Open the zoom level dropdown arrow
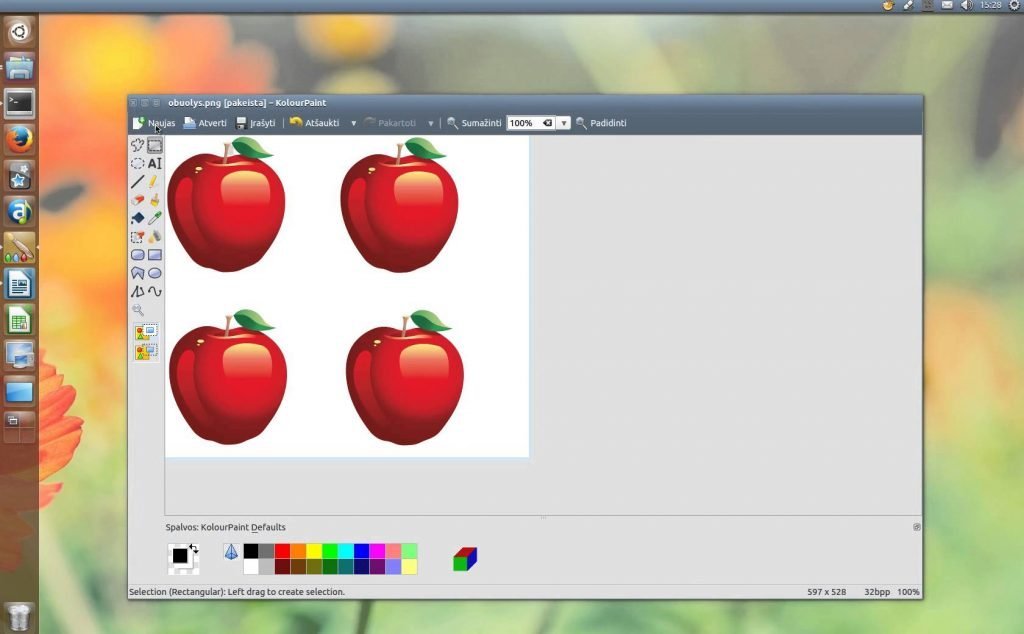Viewport: 1024px width, 634px height. [564, 123]
